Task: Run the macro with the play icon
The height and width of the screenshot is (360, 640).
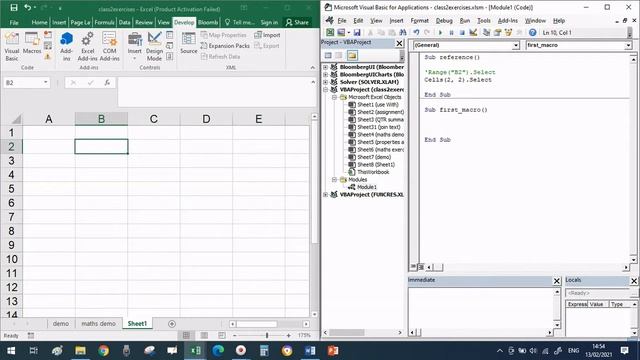Action: [440, 33]
